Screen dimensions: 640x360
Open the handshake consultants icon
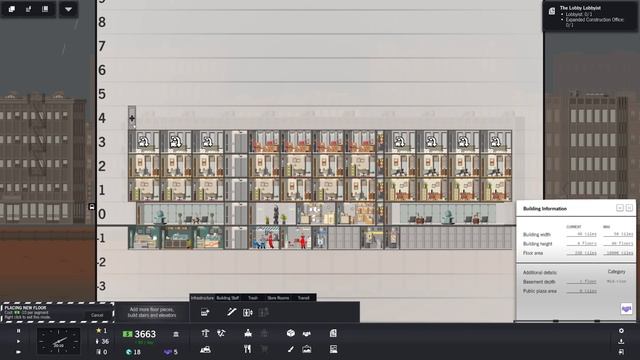point(307,334)
